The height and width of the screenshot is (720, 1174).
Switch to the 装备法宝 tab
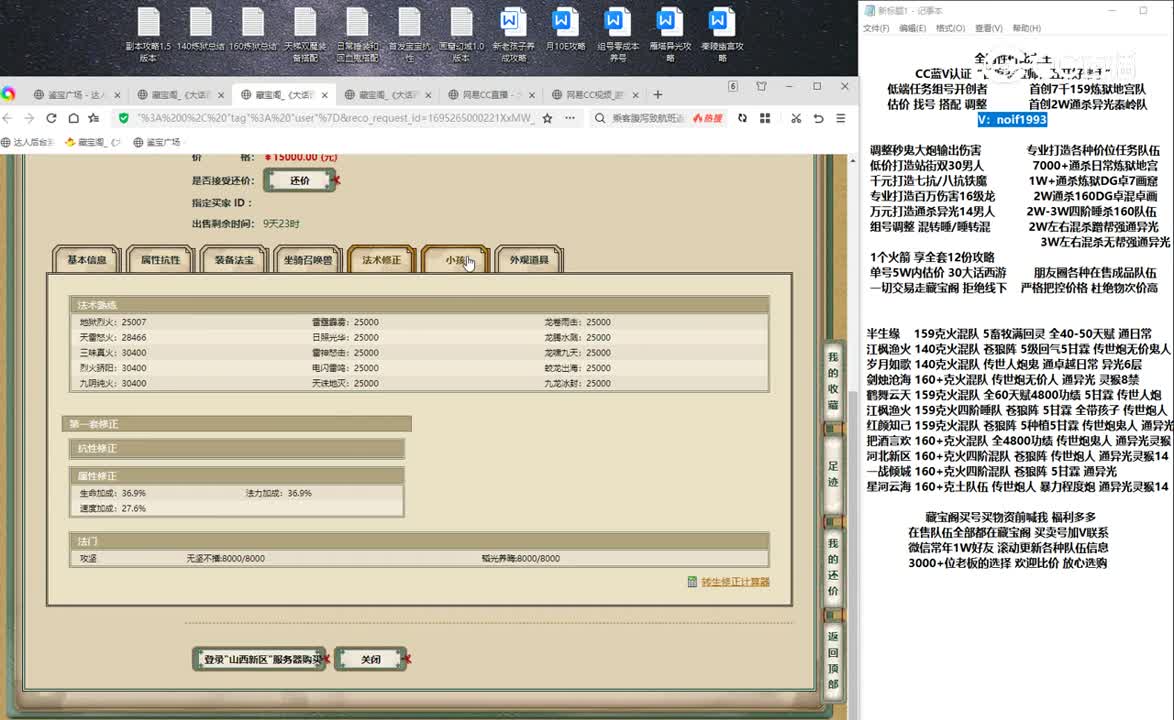[234, 260]
